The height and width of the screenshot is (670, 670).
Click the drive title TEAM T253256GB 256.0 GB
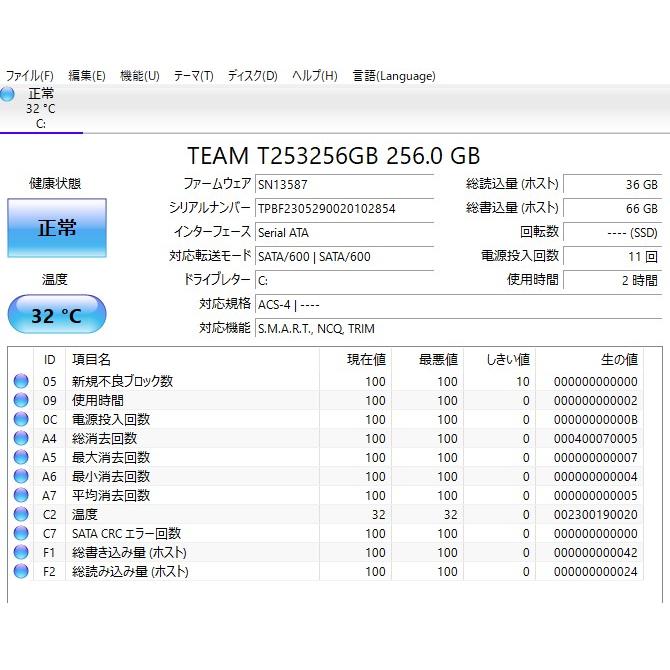click(x=334, y=156)
